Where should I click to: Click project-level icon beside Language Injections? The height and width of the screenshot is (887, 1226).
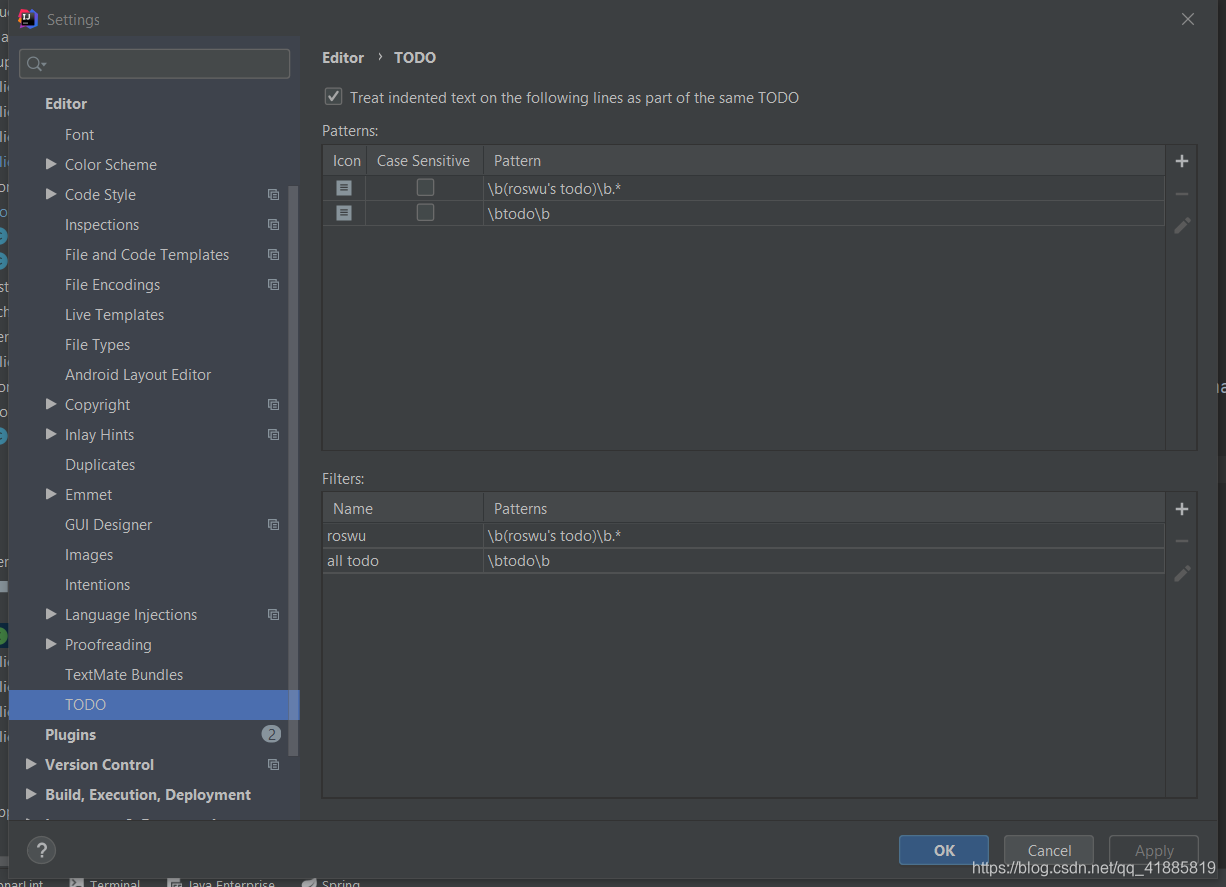[x=273, y=615]
